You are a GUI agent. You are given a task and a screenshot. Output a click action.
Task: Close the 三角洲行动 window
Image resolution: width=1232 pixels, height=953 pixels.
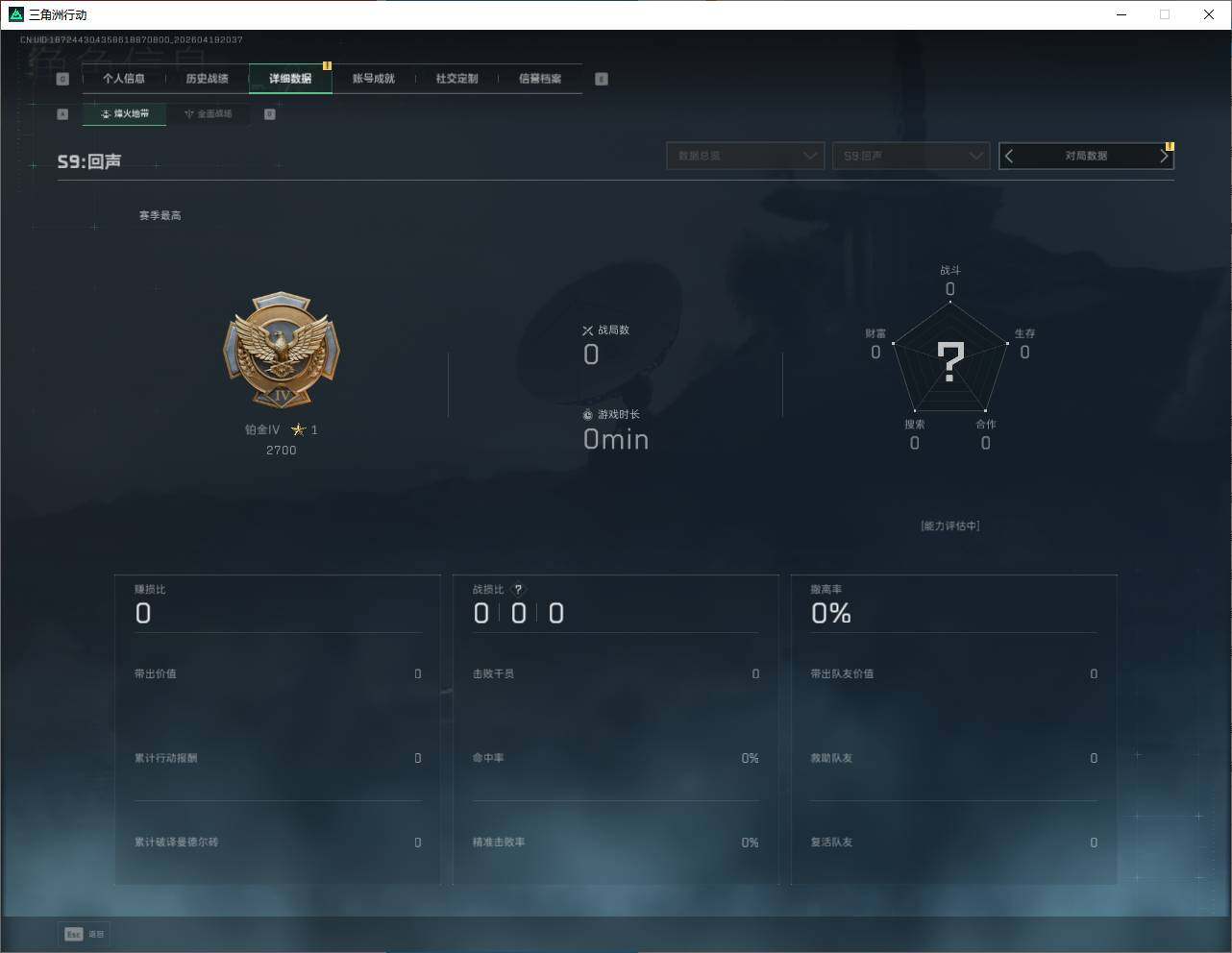[1209, 14]
